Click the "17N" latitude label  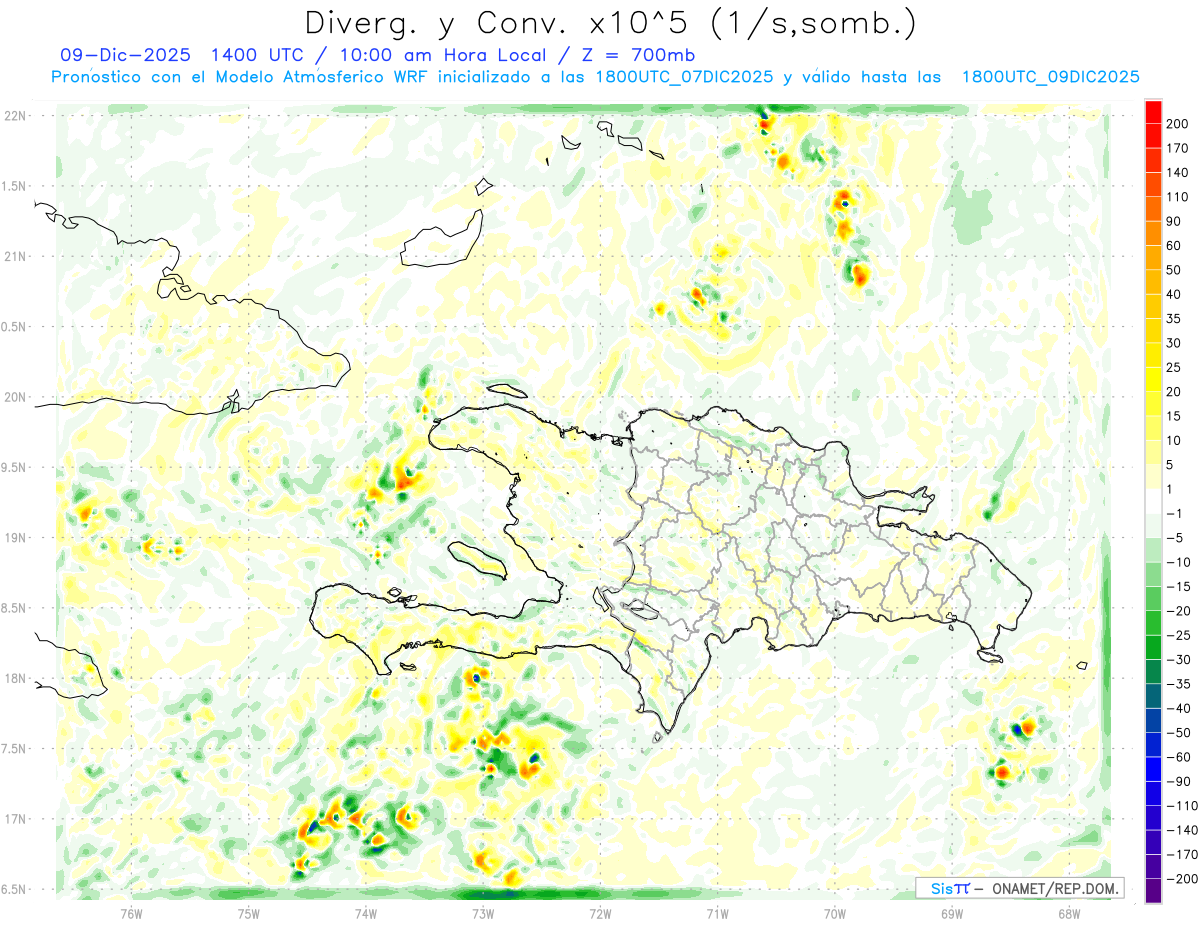coord(15,819)
